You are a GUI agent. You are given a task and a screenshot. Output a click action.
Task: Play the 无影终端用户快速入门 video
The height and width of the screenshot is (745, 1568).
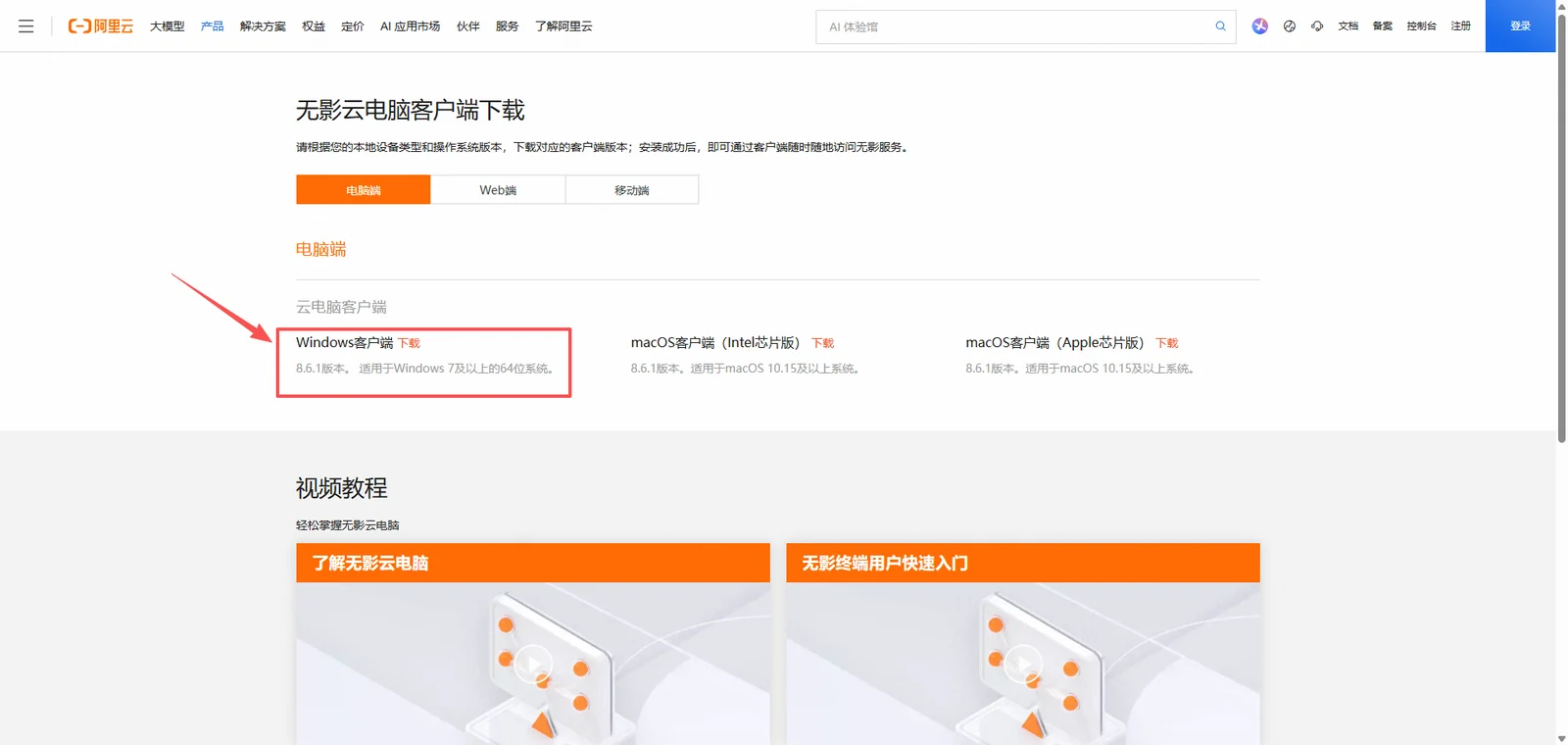tap(1023, 664)
